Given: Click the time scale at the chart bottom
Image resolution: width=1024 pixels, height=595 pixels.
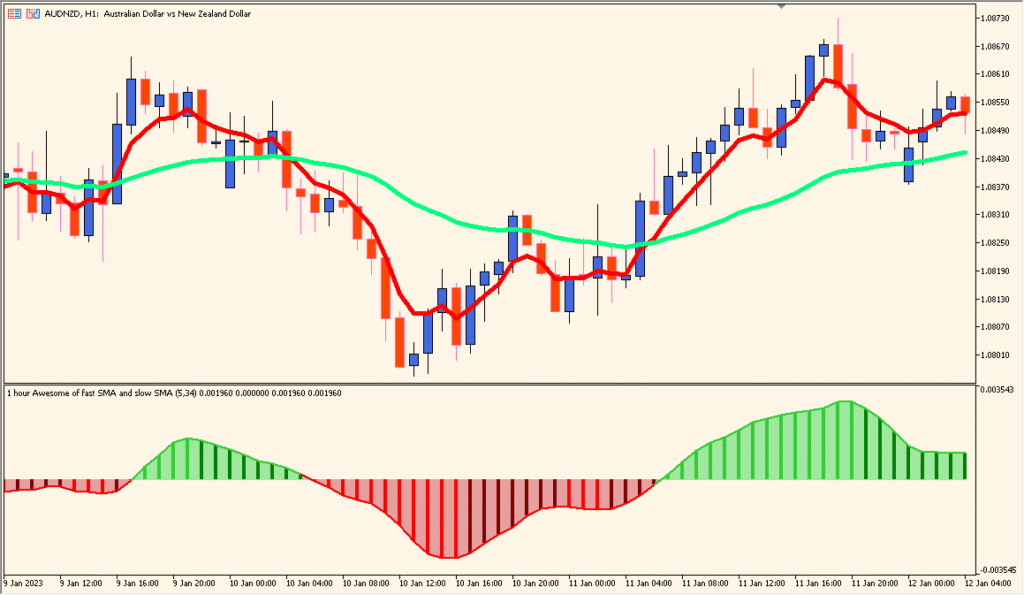Looking at the screenshot, I should [x=500, y=579].
